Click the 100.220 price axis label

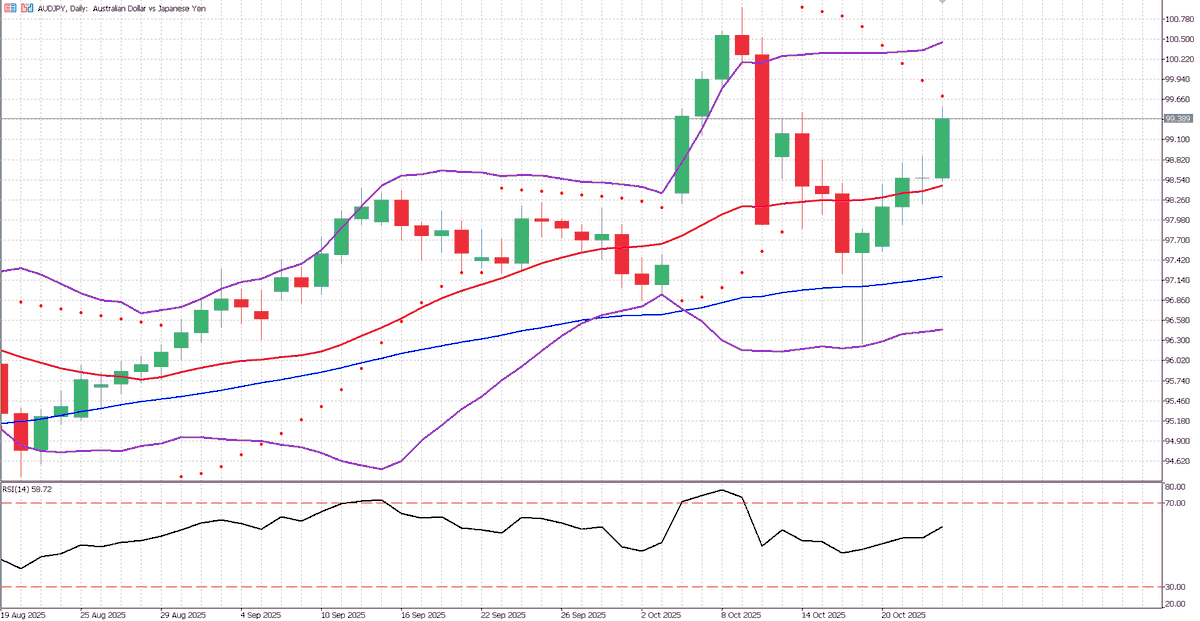[1178, 59]
